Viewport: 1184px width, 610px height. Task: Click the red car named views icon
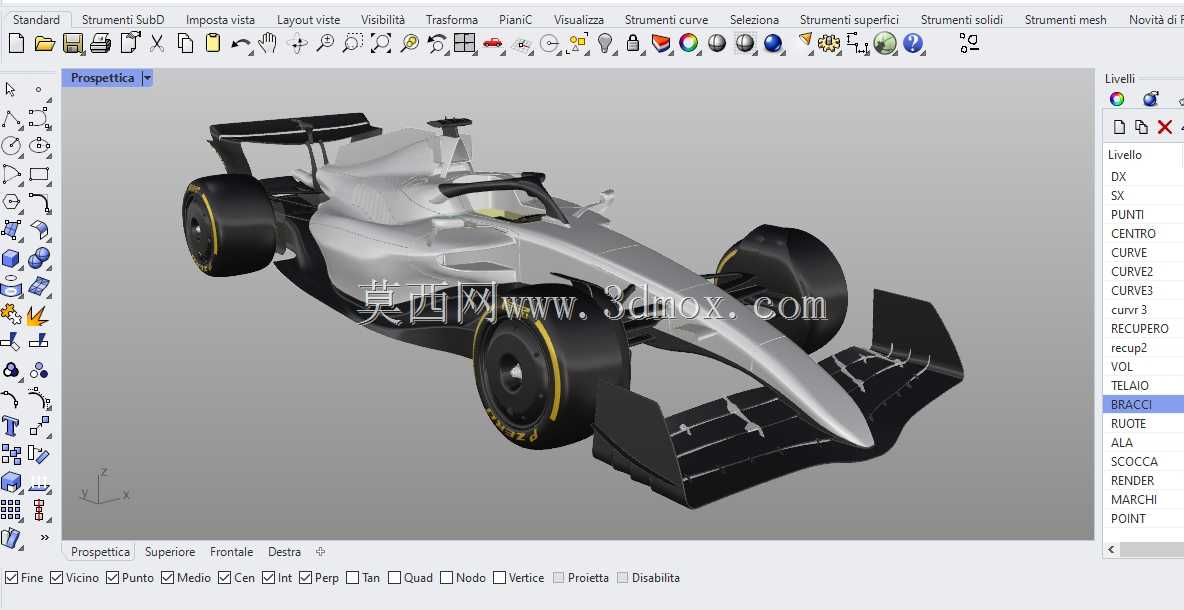(493, 44)
